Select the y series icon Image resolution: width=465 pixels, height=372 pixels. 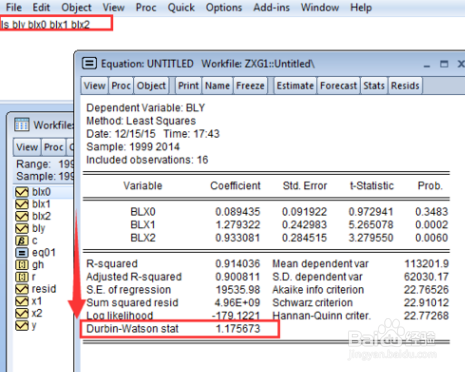[22, 325]
